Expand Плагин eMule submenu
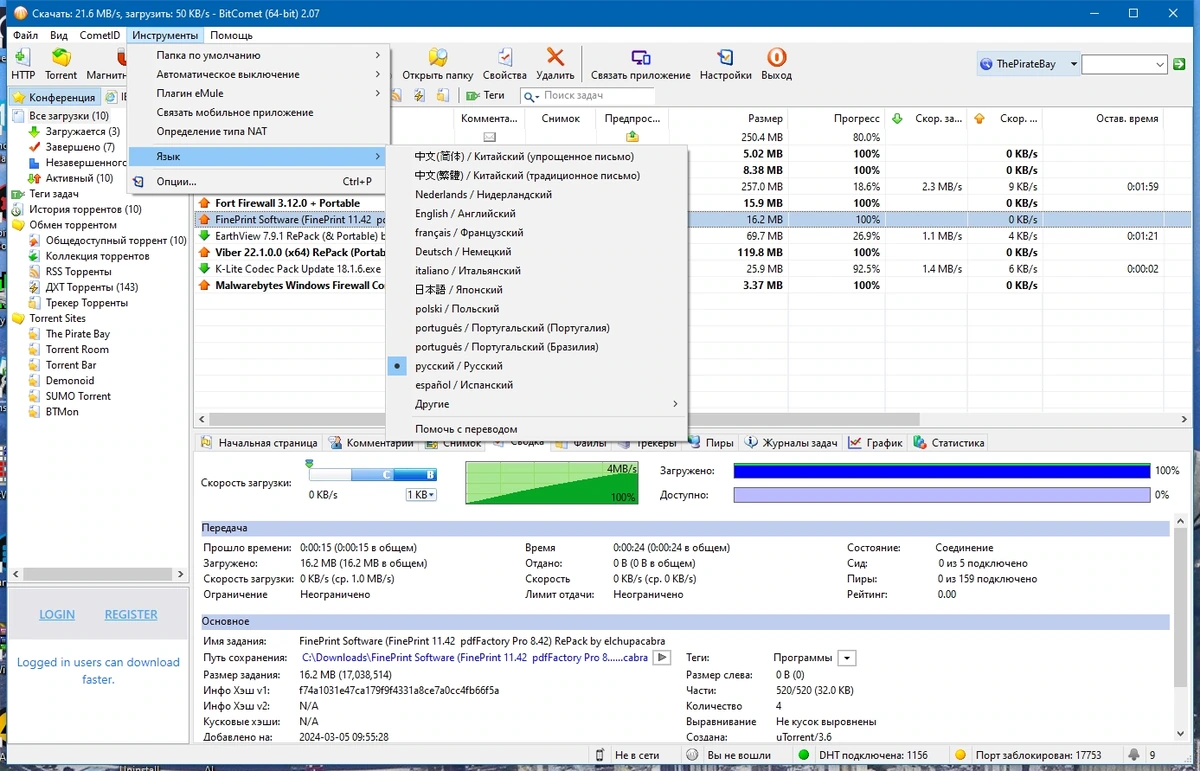Viewport: 1200px width, 771px height. (x=258, y=93)
